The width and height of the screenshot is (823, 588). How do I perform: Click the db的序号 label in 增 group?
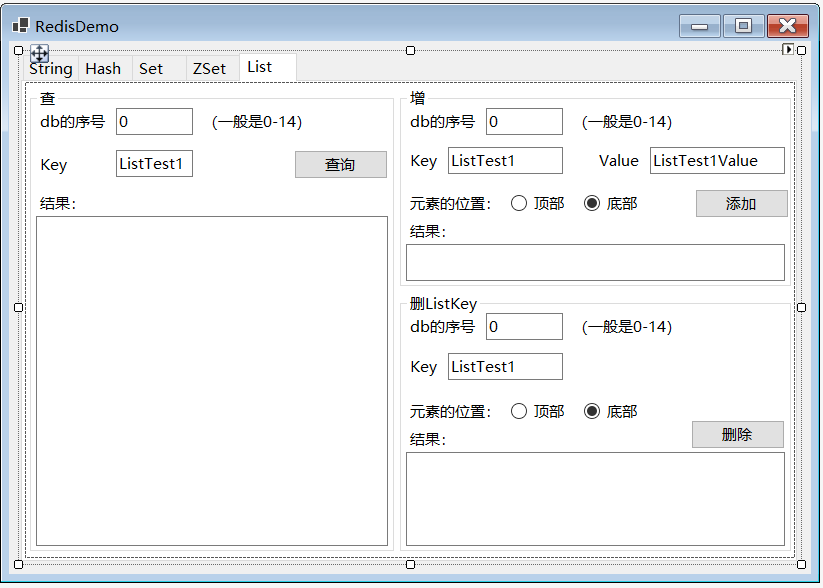tap(442, 122)
